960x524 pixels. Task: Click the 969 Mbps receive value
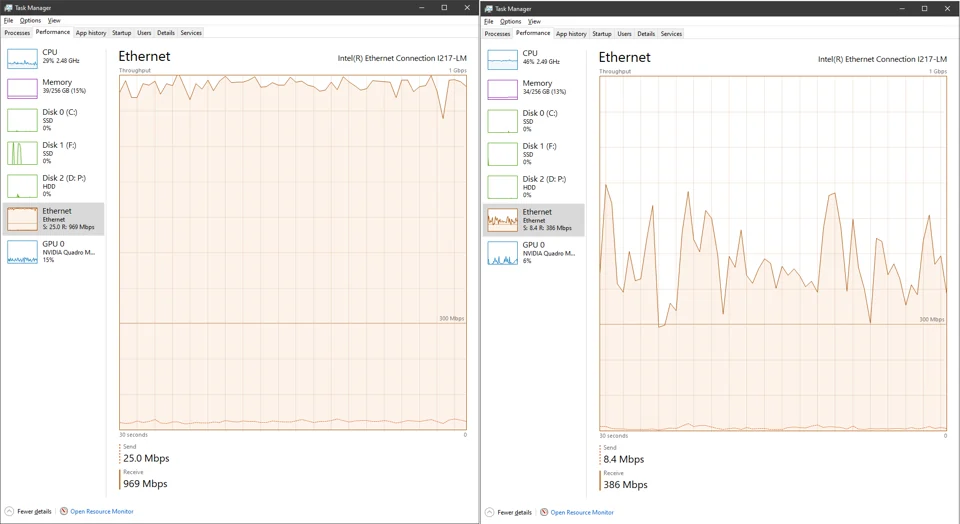click(x=145, y=484)
